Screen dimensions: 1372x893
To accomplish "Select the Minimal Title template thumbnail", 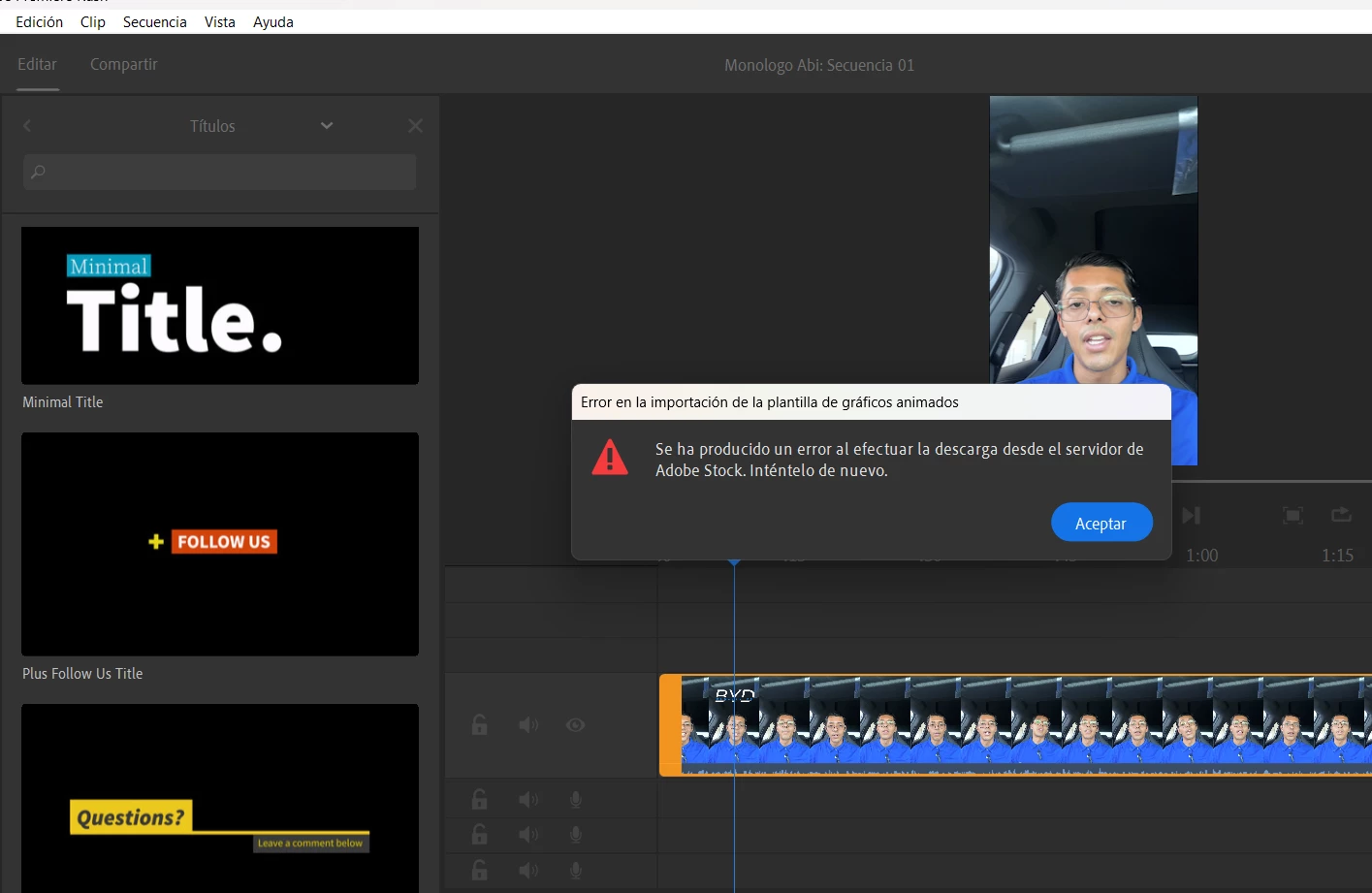I will click(x=220, y=305).
